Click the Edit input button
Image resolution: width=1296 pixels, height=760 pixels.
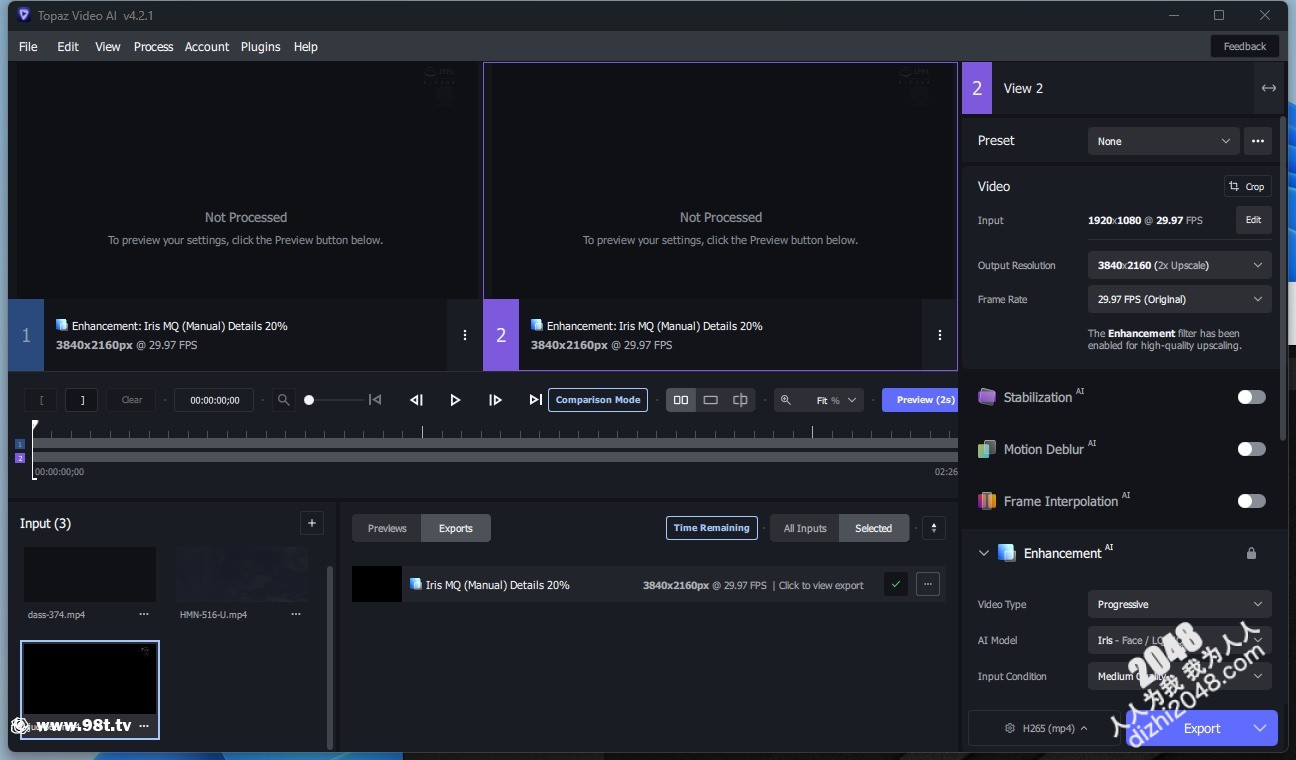pyautogui.click(x=1254, y=220)
